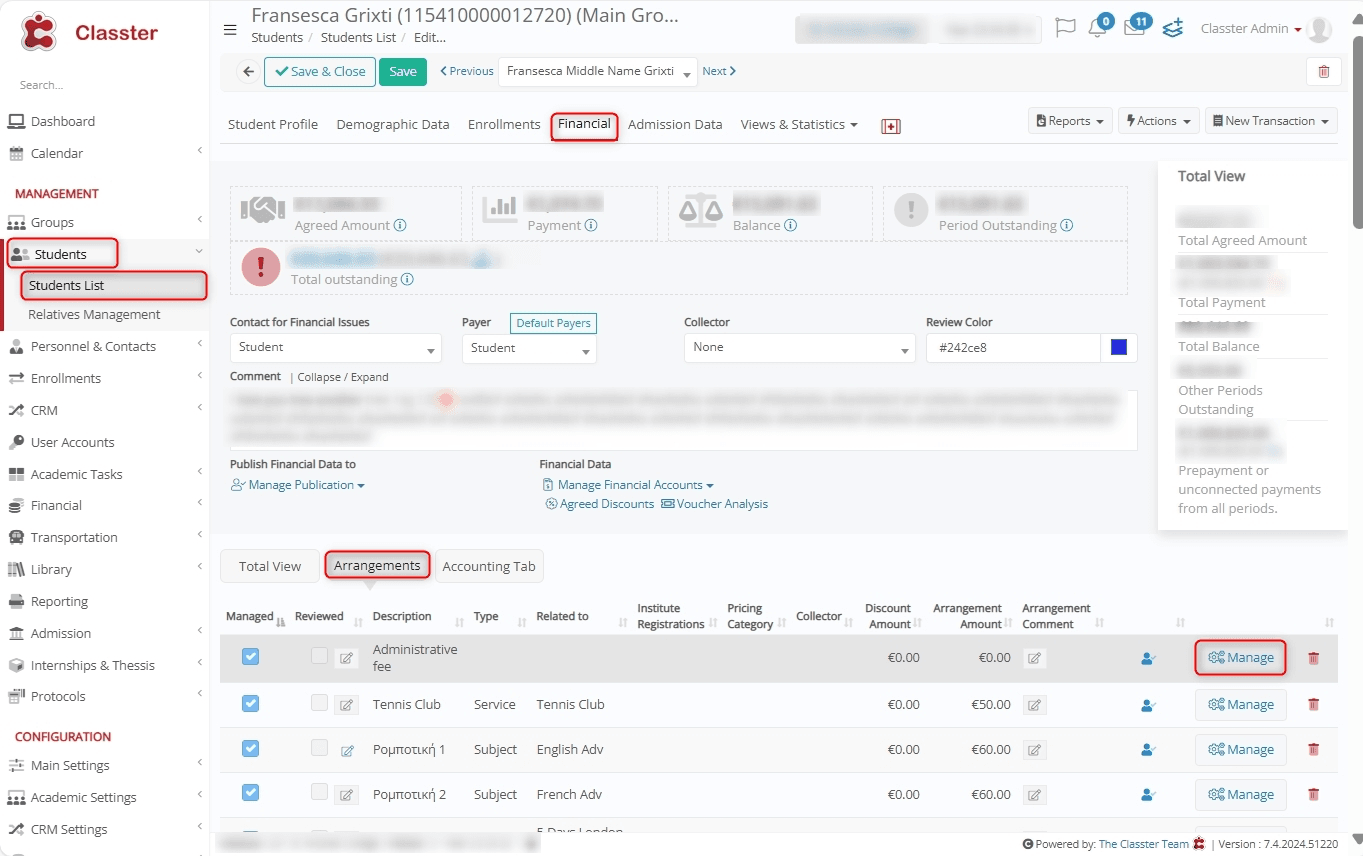The width and height of the screenshot is (1363, 856).
Task: Click the layered stack plus icon in header
Action: 1173,28
